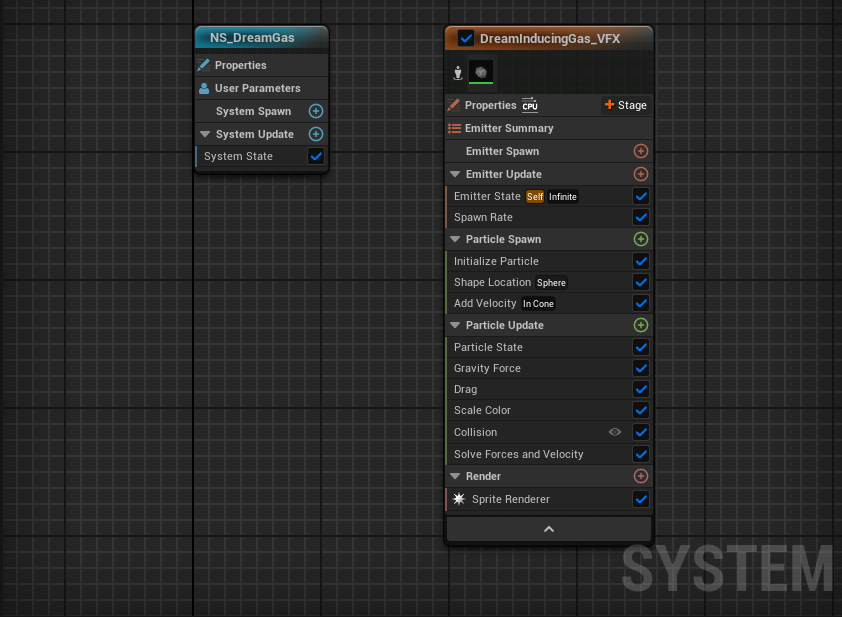Collapse the Particle Update group arrow
Image resolution: width=842 pixels, height=617 pixels.
coord(455,325)
